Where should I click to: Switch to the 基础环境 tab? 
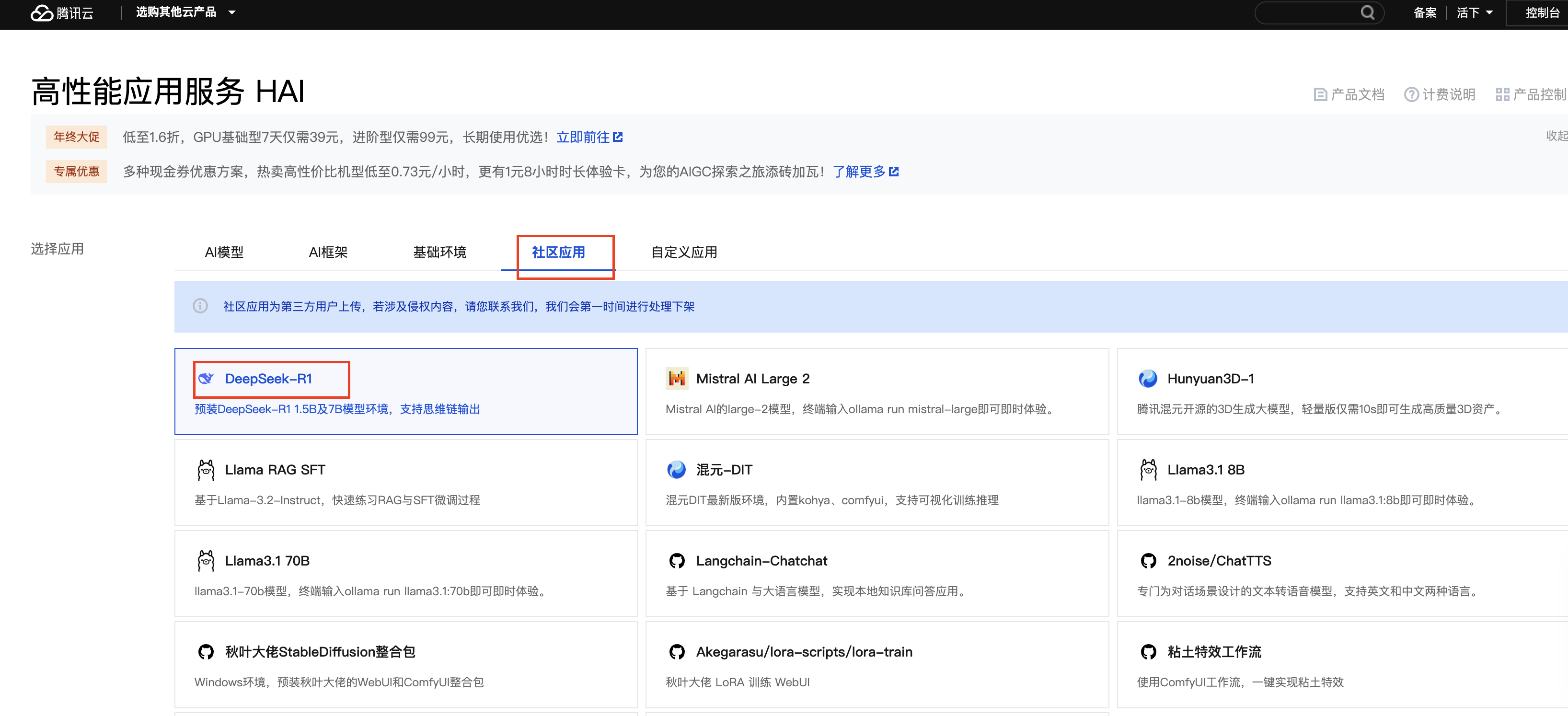(x=439, y=252)
